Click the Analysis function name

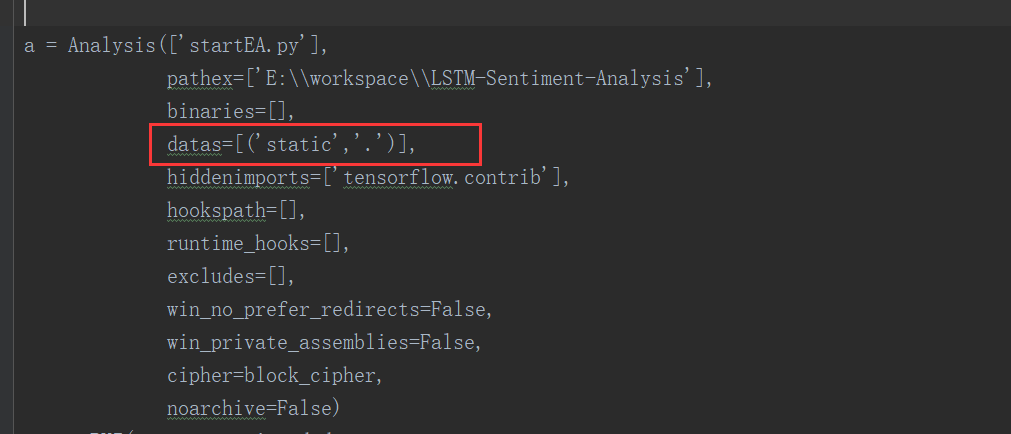[x=112, y=45]
